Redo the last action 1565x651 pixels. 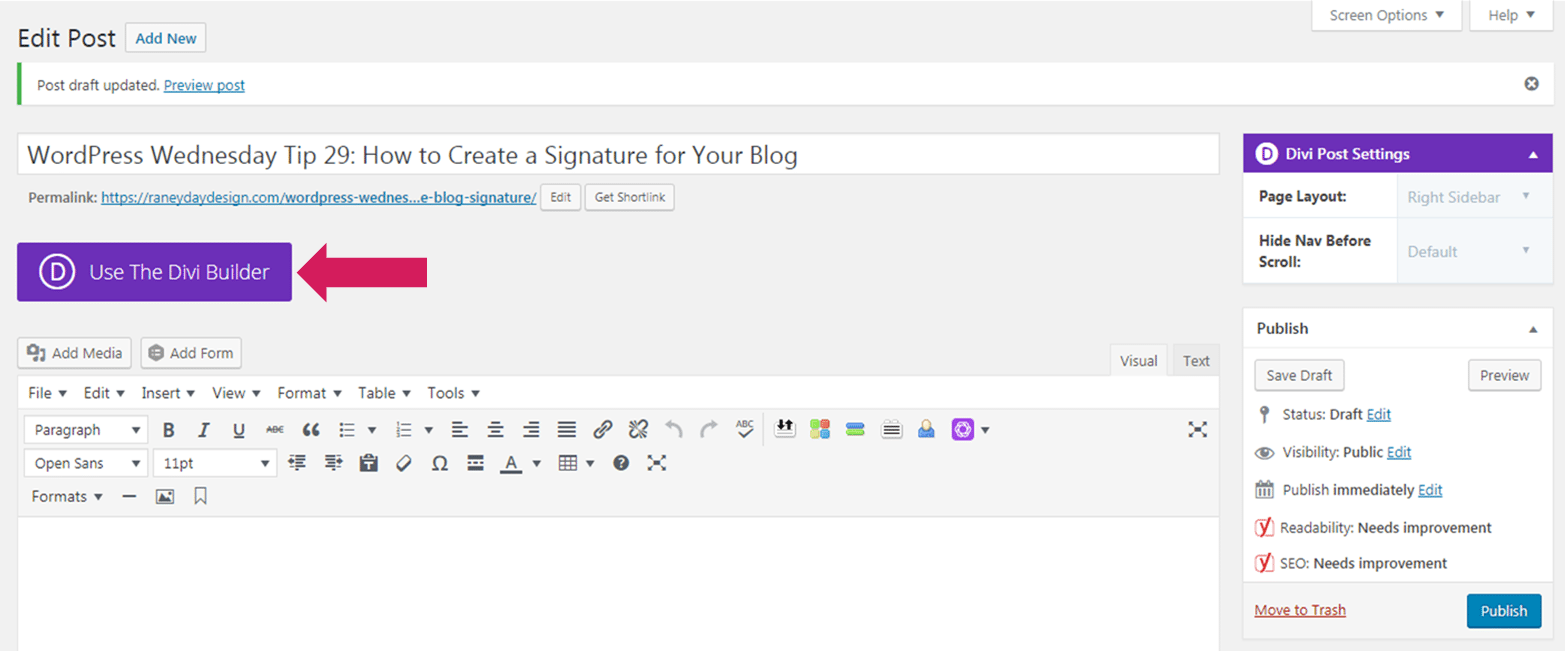pos(709,430)
